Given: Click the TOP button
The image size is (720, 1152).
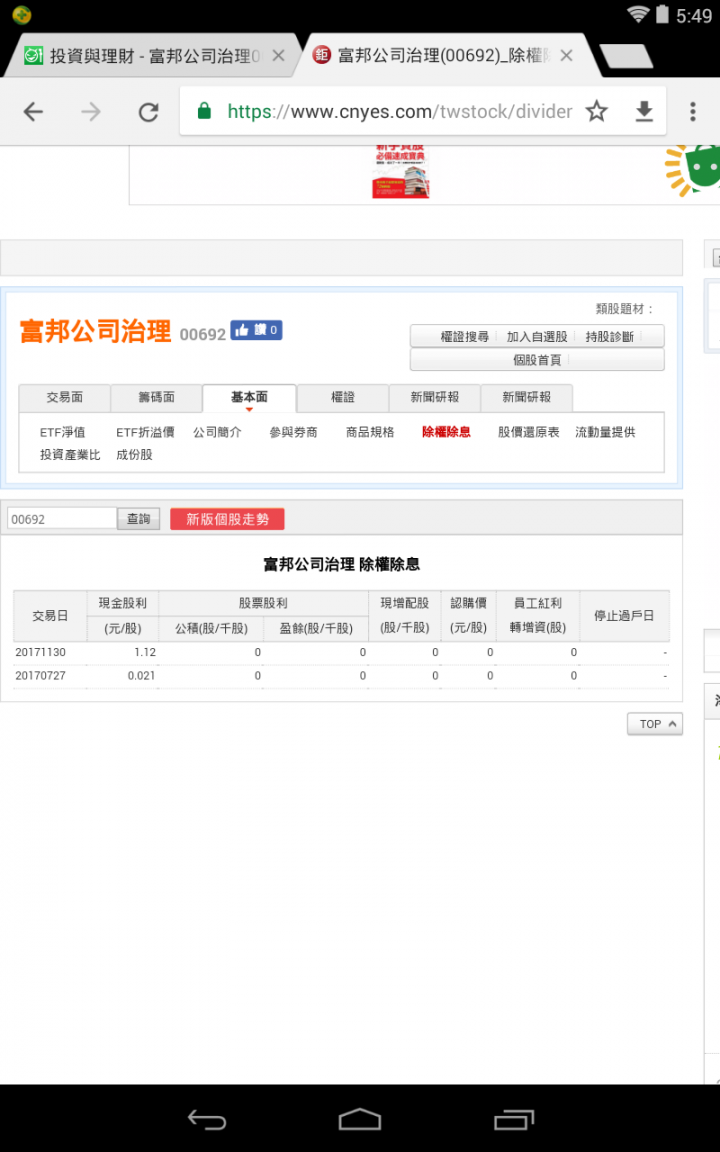Looking at the screenshot, I should 655,724.
